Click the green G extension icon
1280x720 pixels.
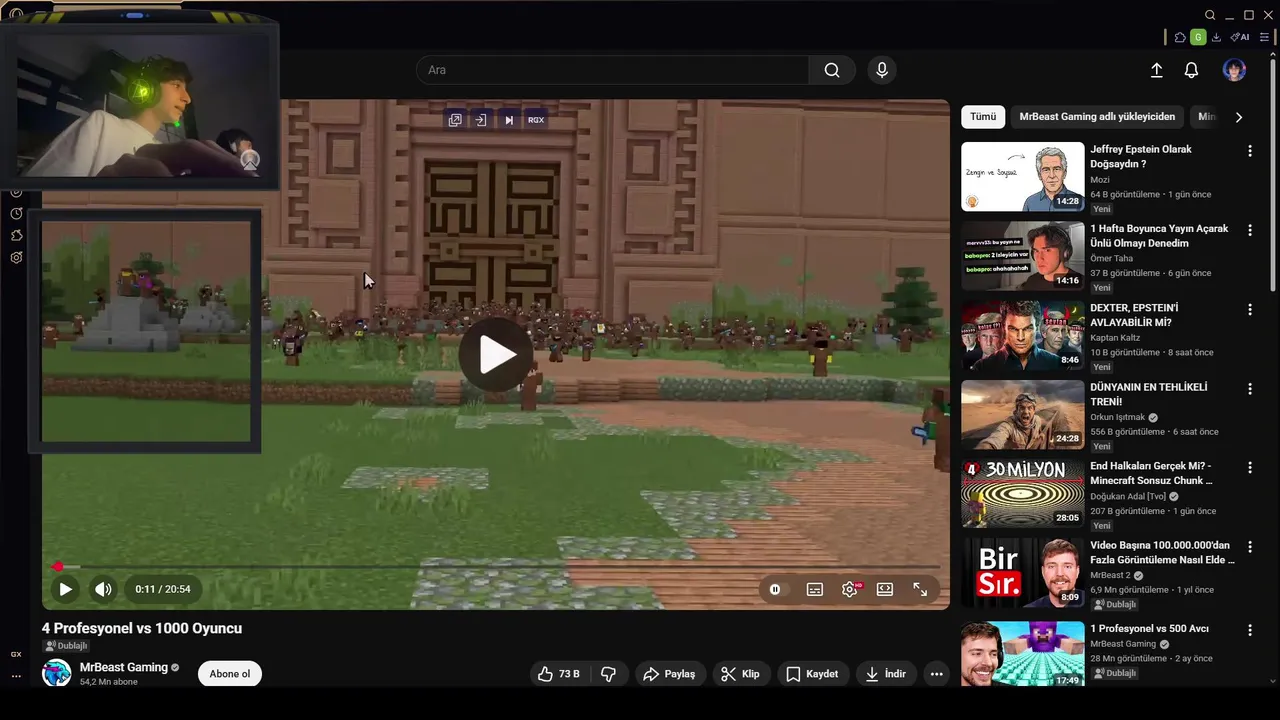click(1198, 37)
